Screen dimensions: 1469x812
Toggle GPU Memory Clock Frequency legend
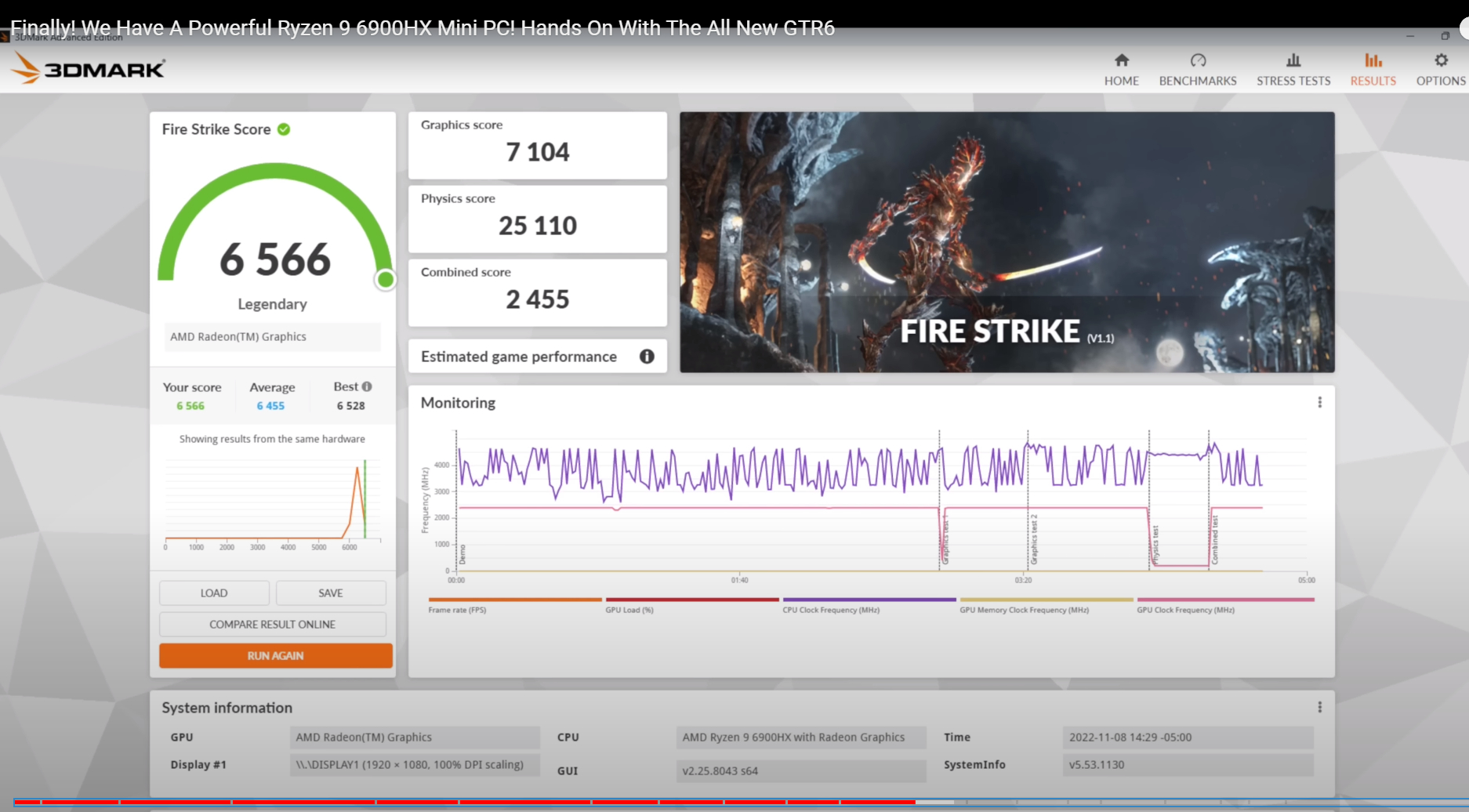click(x=1046, y=606)
